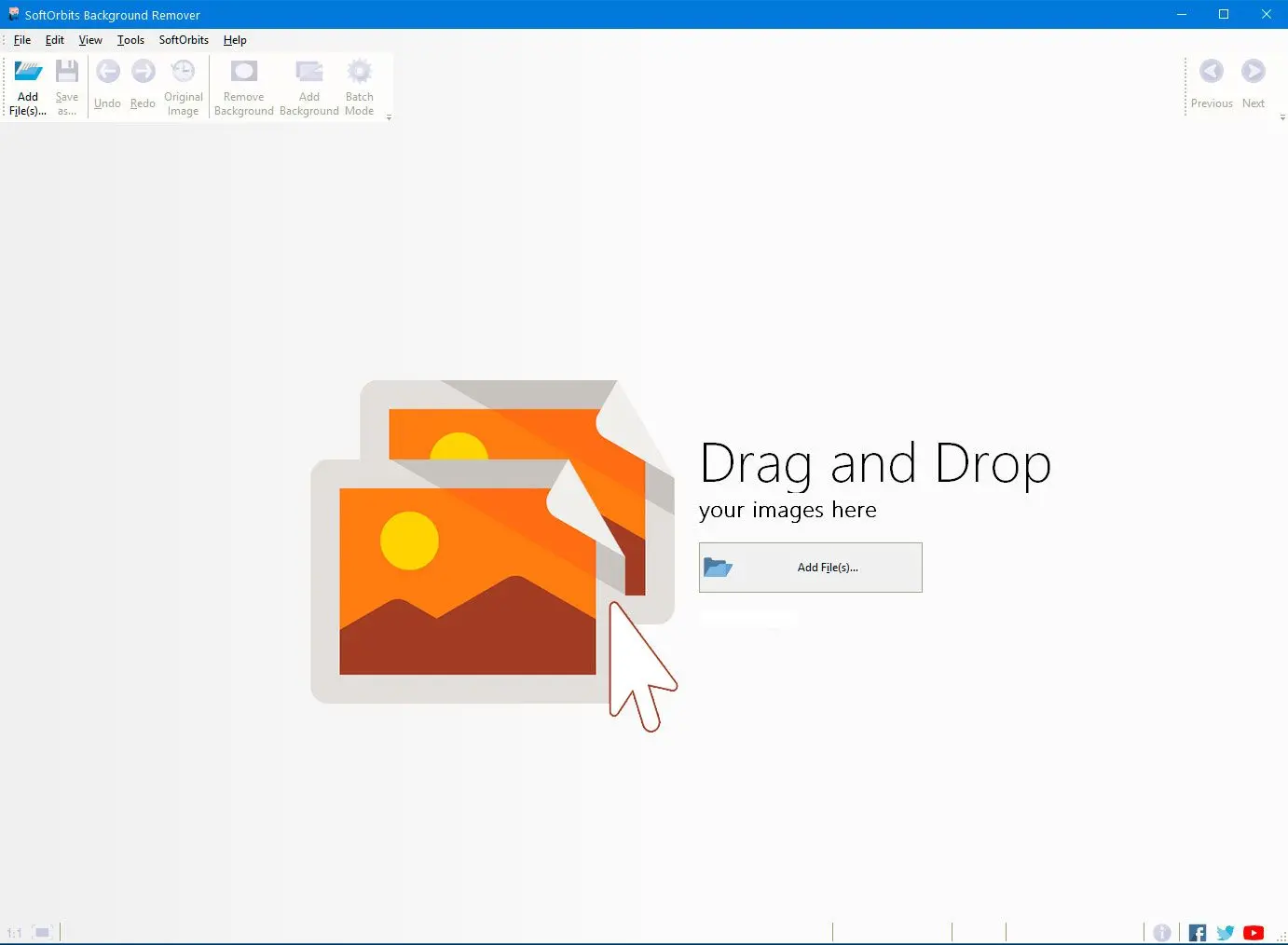Select the Add Background tool

[x=309, y=88]
